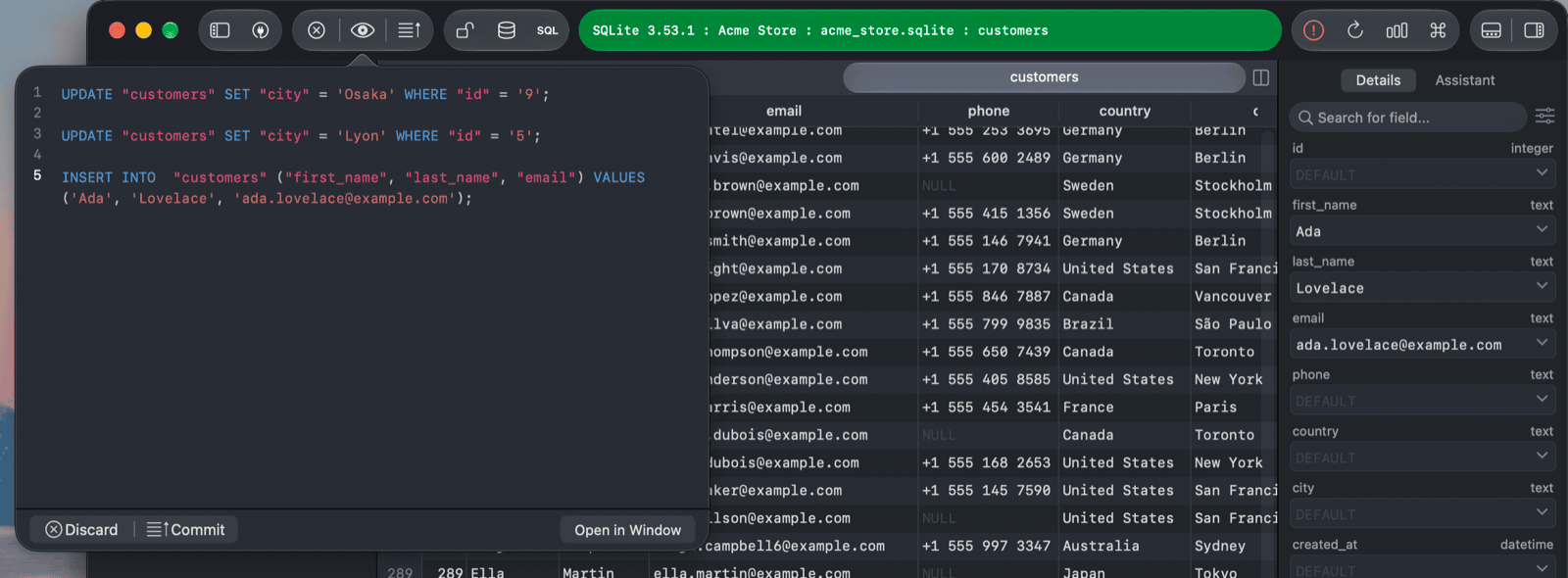Click the commit changes toolbar icon
Viewport: 1568px width, 578px height.
[x=410, y=30]
